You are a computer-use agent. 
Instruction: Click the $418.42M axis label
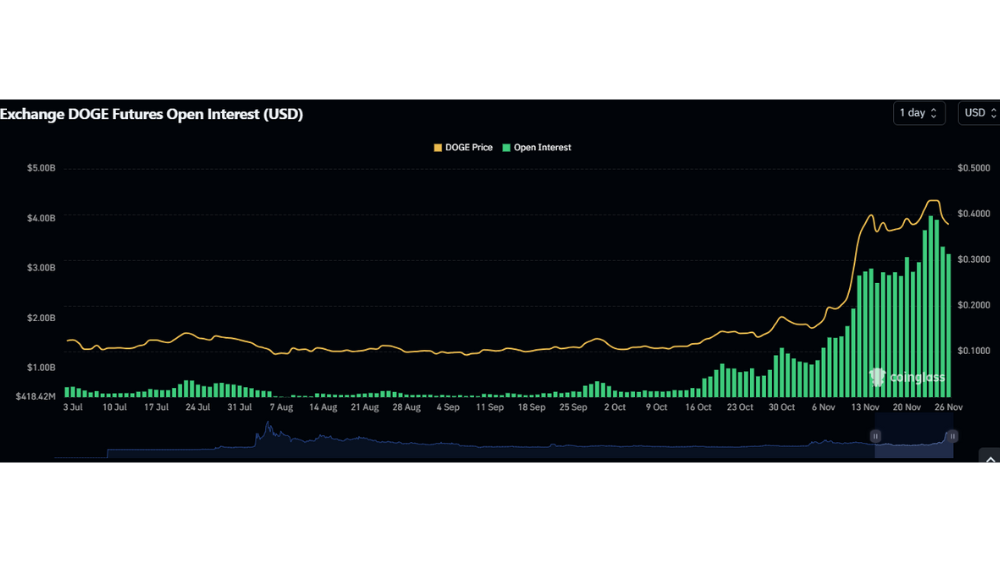(x=36, y=396)
